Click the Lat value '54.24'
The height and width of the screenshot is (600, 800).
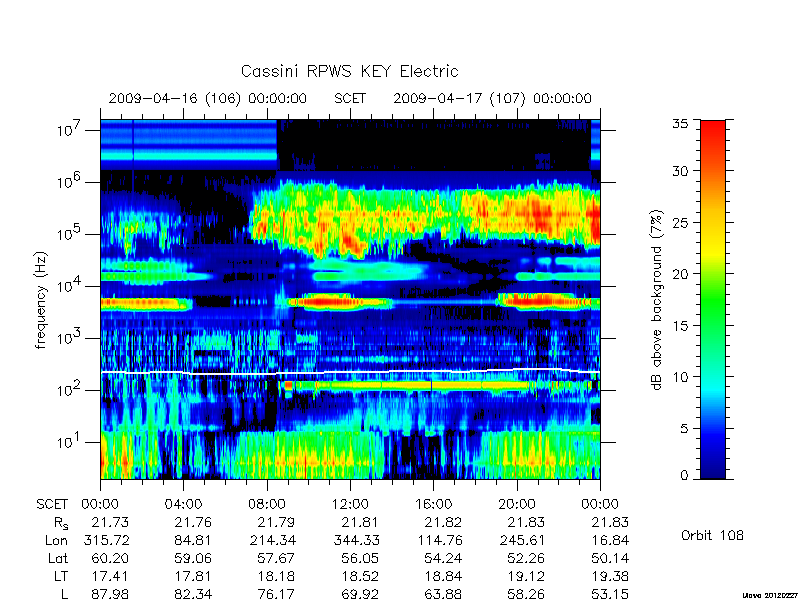coord(443,558)
